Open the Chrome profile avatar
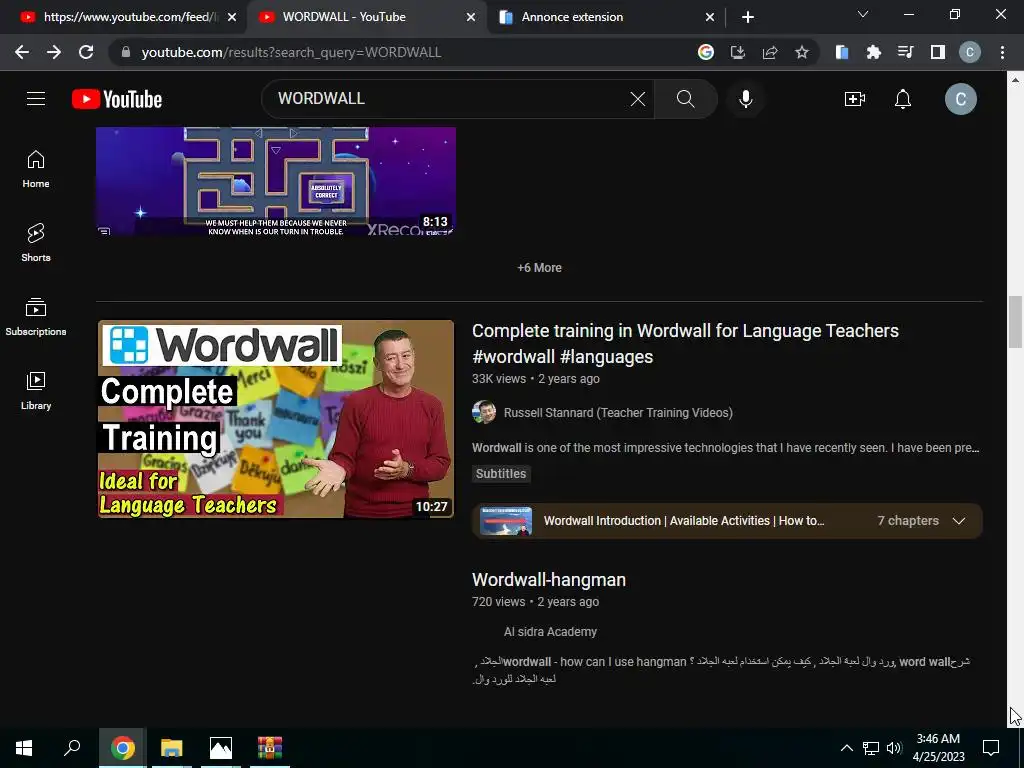The width and height of the screenshot is (1024, 768). coord(970,52)
